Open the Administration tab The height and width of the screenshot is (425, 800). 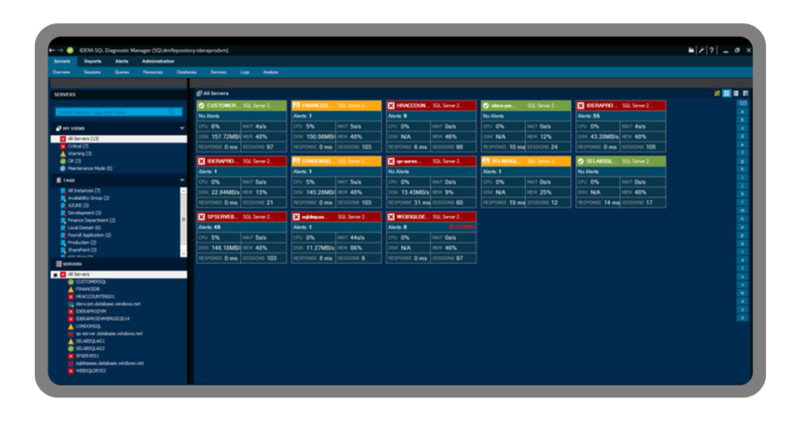tap(158, 61)
